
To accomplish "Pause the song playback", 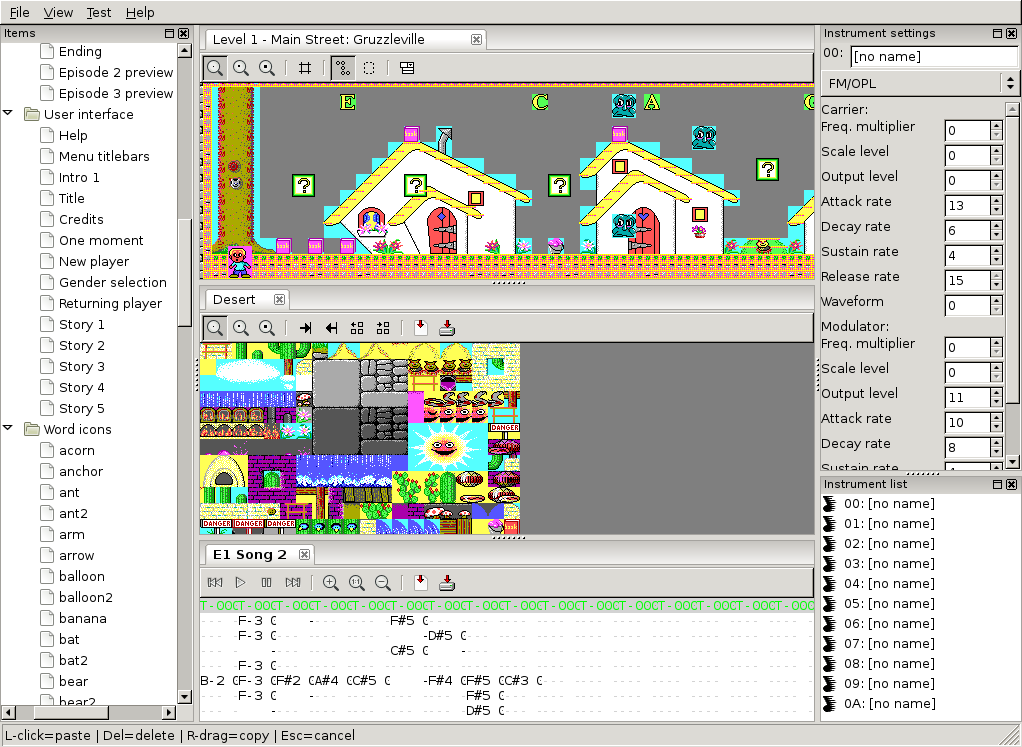I will click(267, 583).
